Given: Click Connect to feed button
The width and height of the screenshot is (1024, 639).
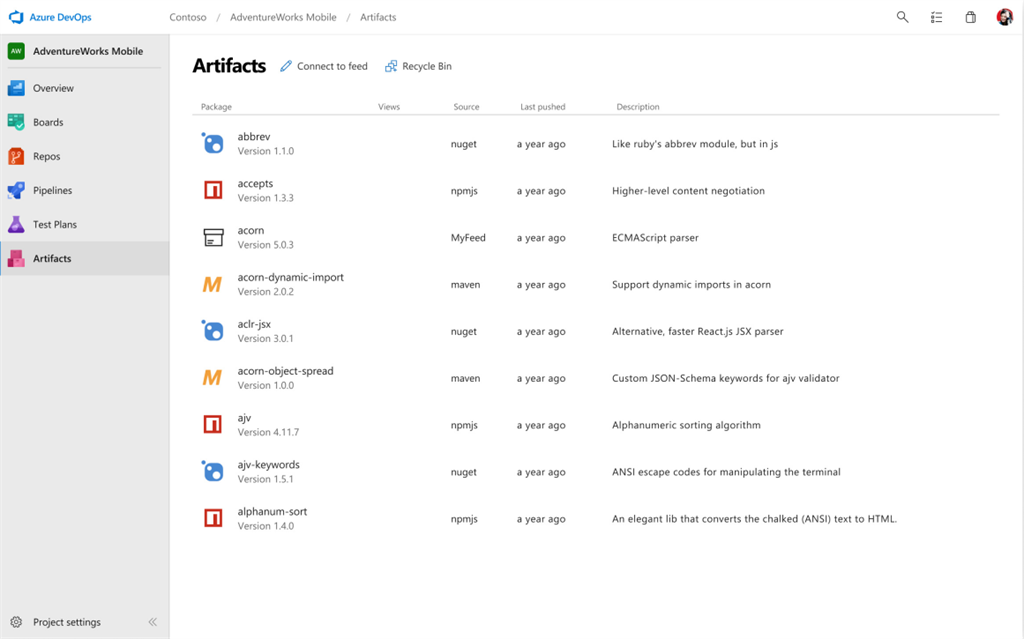Looking at the screenshot, I should pyautogui.click(x=324, y=66).
